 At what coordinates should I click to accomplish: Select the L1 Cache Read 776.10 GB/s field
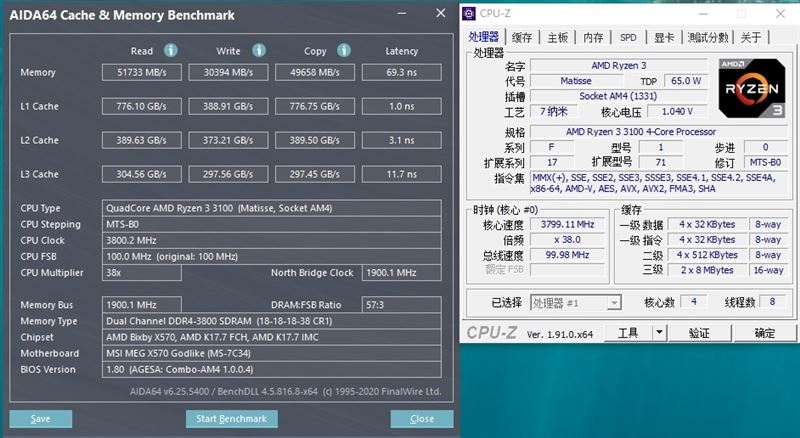[142, 106]
